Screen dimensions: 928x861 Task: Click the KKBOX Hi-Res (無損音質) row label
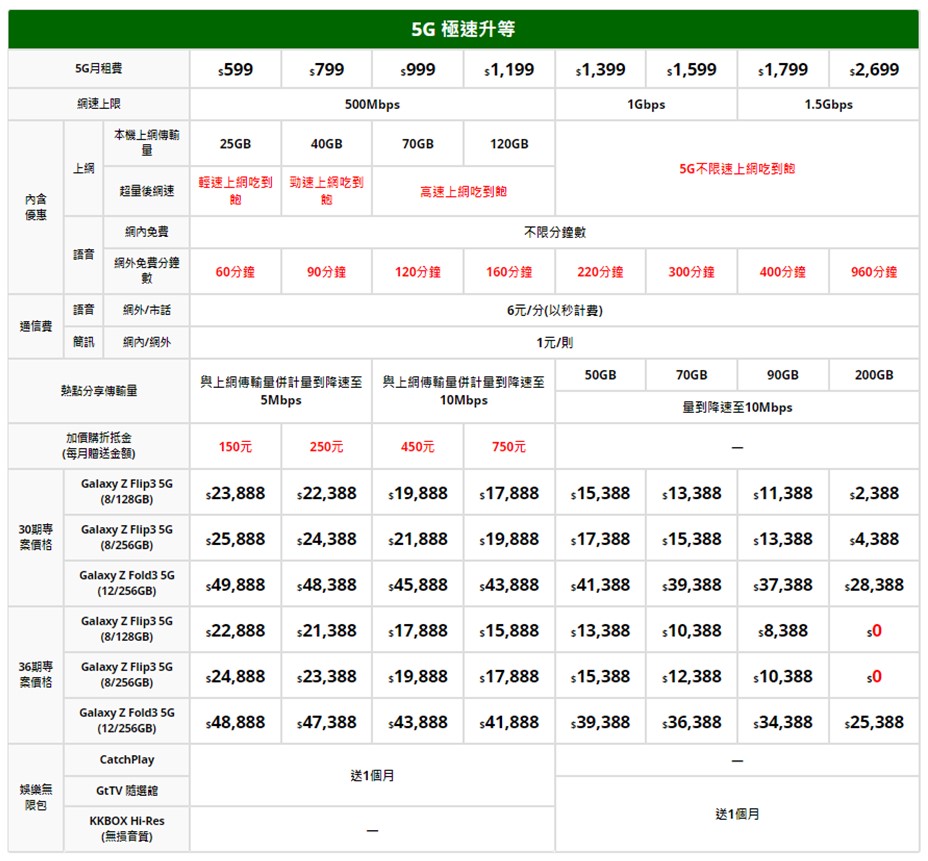pyautogui.click(x=127, y=828)
